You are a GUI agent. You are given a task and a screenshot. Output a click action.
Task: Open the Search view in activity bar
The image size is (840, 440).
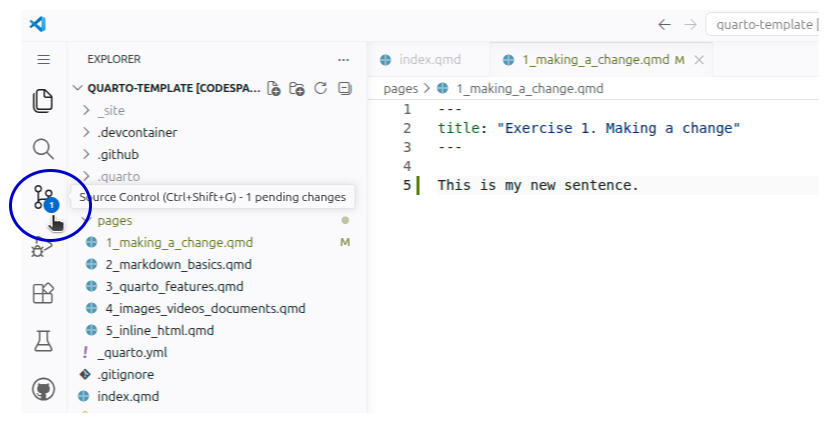pyautogui.click(x=43, y=149)
